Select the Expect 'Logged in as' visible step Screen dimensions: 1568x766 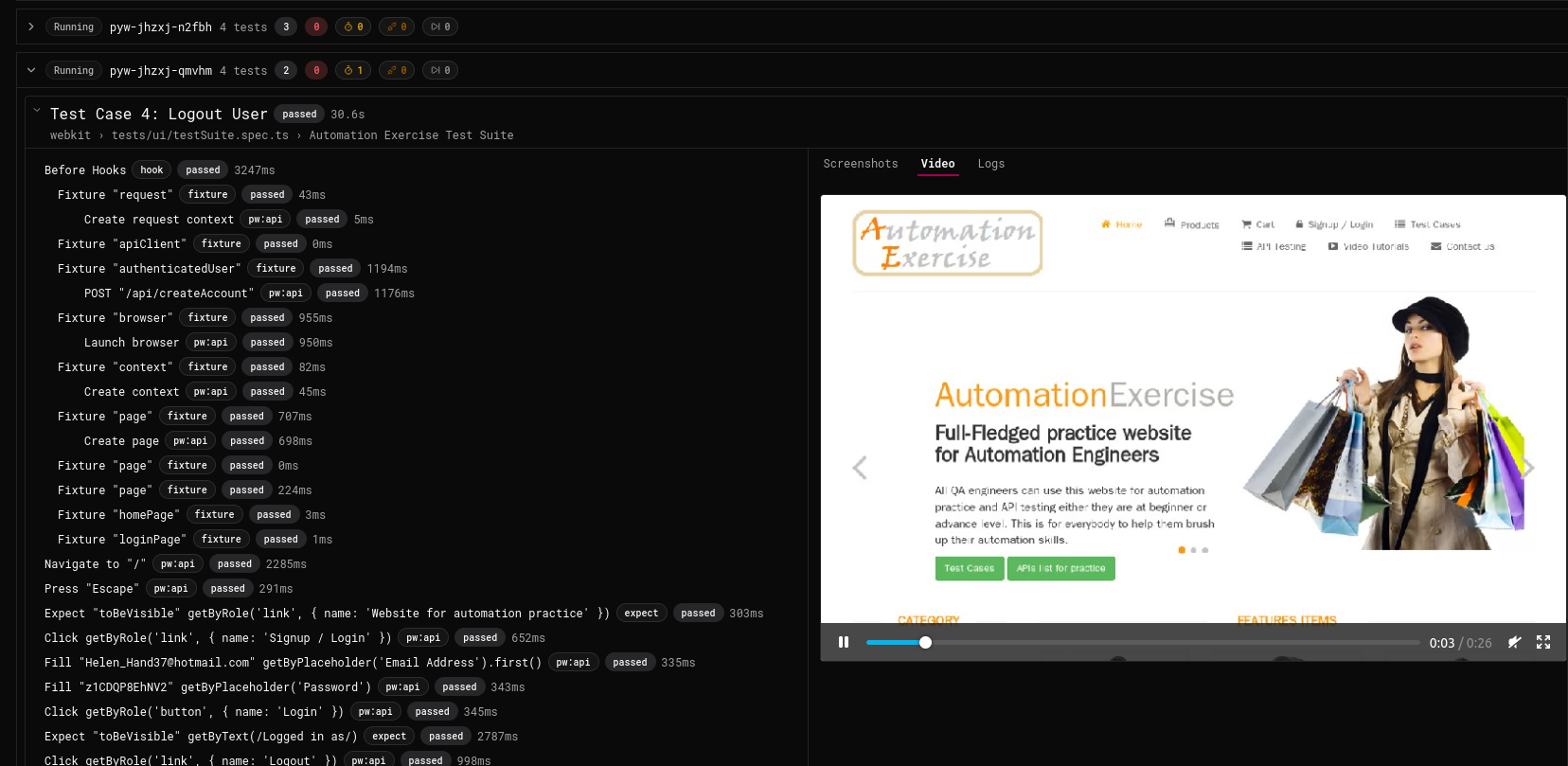281,737
